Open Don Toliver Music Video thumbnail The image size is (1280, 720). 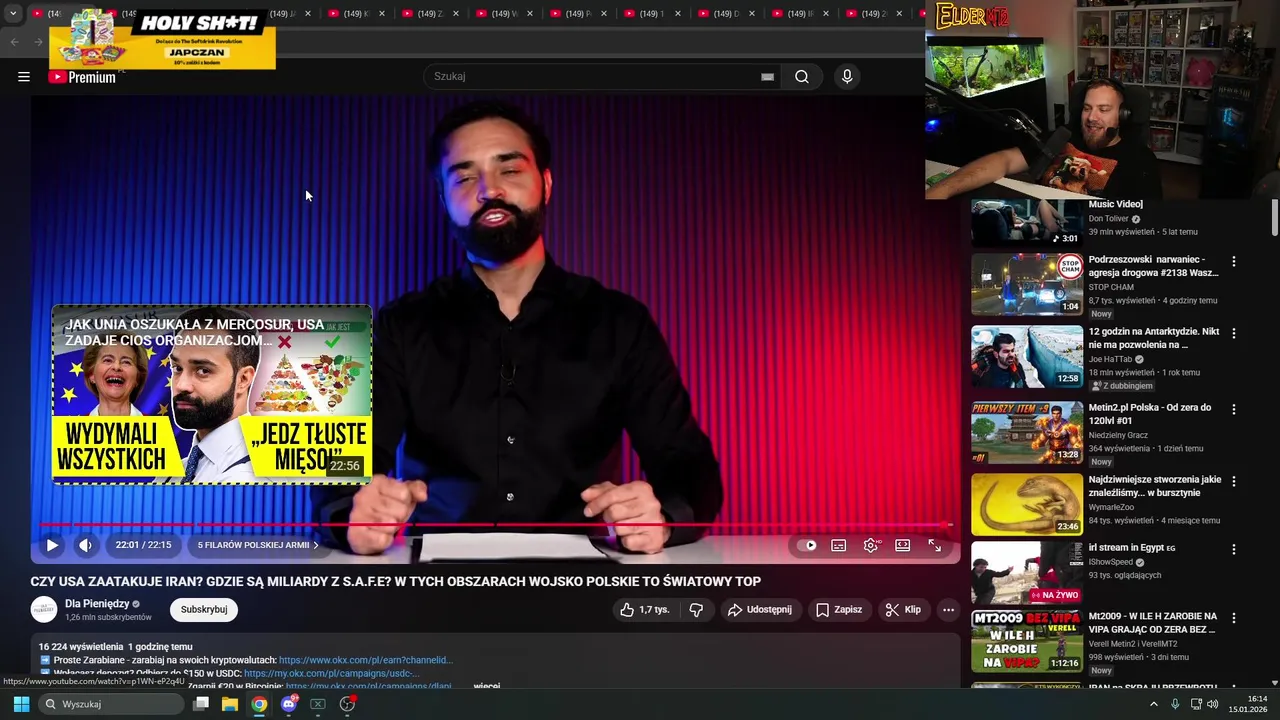tap(1027, 222)
